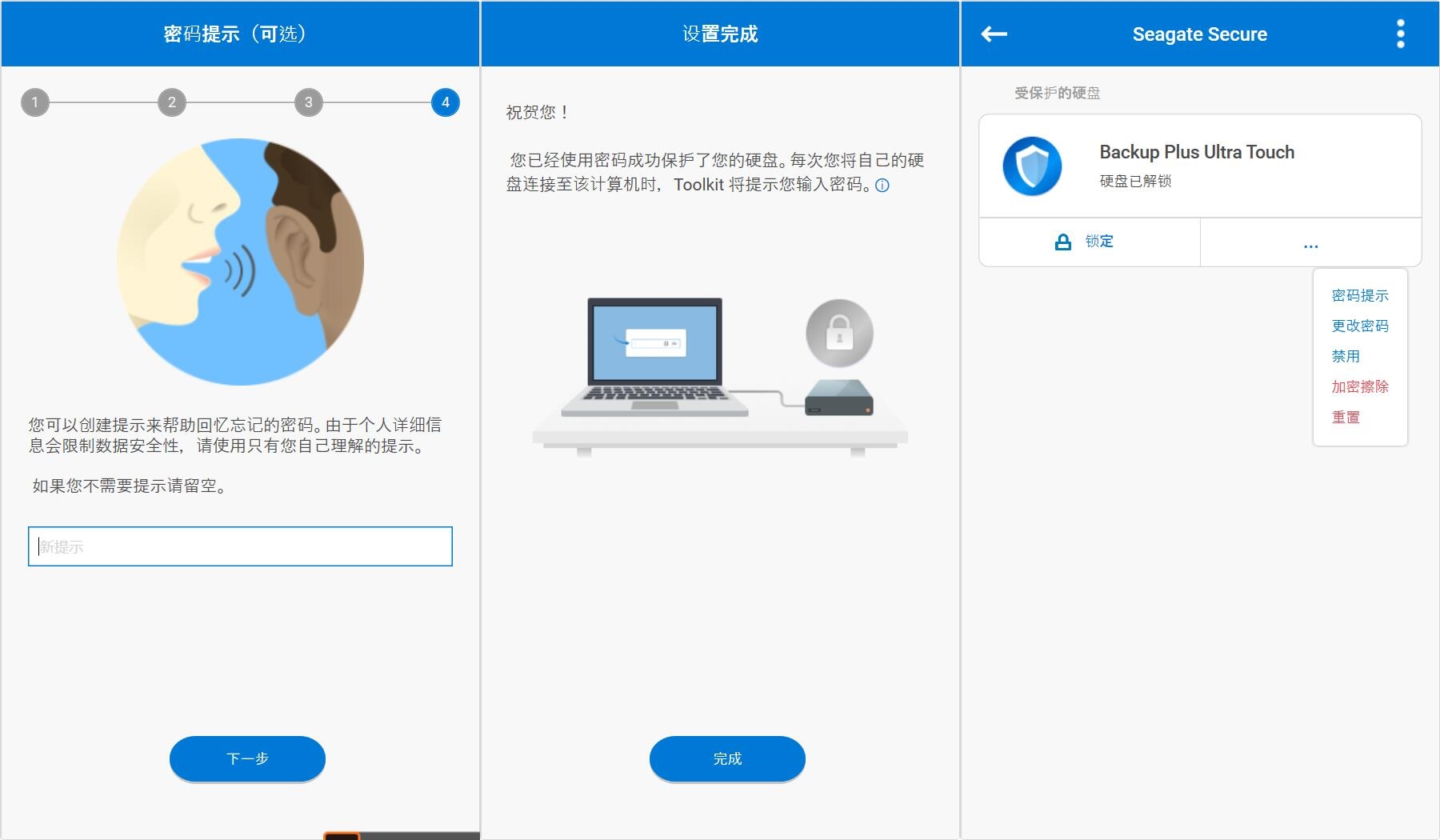The image size is (1440, 840).
Task: Click the 新提示 hint input field
Action: [x=239, y=546]
